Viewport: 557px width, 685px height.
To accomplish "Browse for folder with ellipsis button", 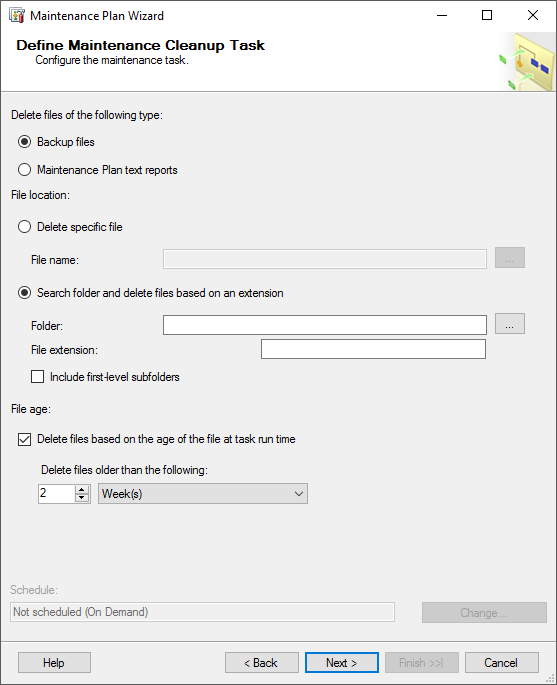I will pyautogui.click(x=509, y=324).
